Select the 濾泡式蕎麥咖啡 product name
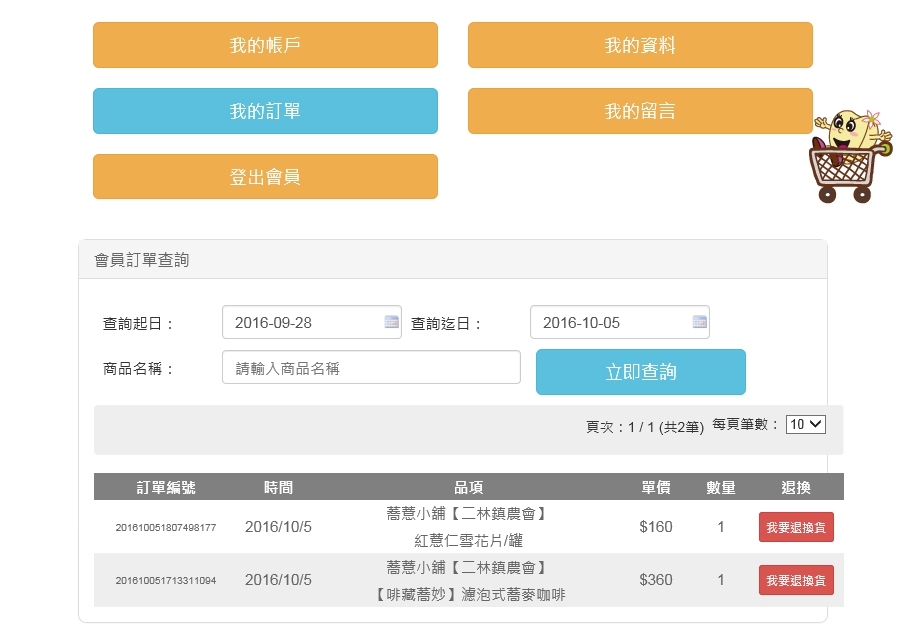The height and width of the screenshot is (631, 906). (468, 594)
